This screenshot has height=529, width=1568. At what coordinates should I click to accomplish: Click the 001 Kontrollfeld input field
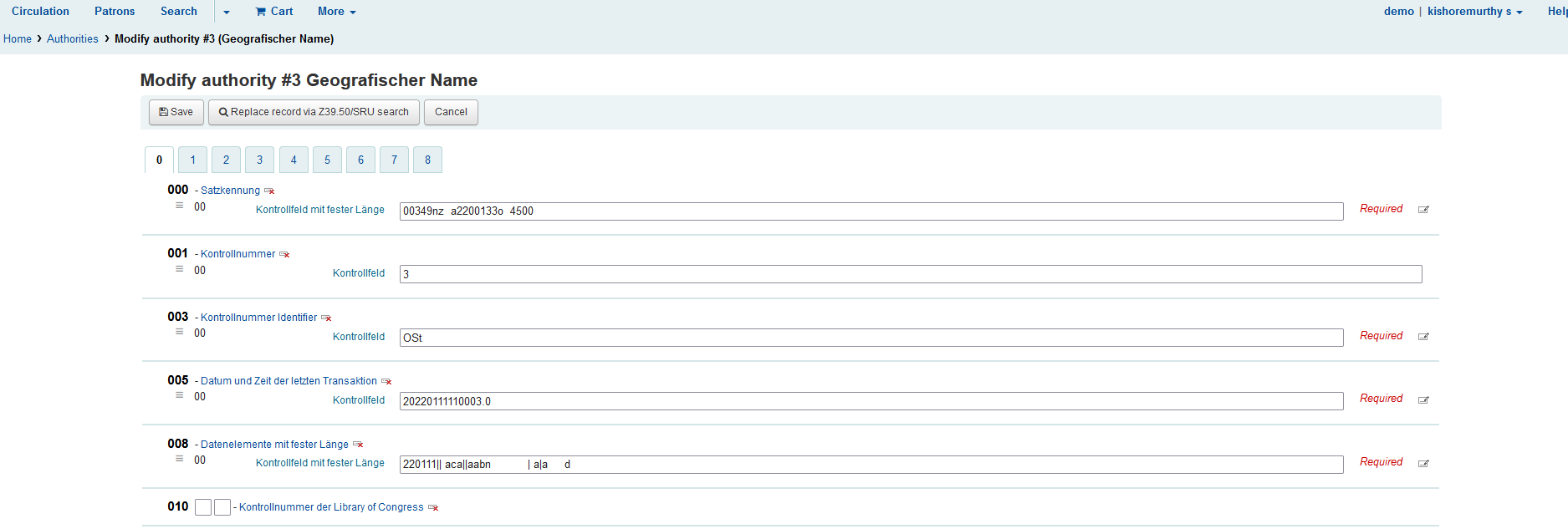coord(910,274)
